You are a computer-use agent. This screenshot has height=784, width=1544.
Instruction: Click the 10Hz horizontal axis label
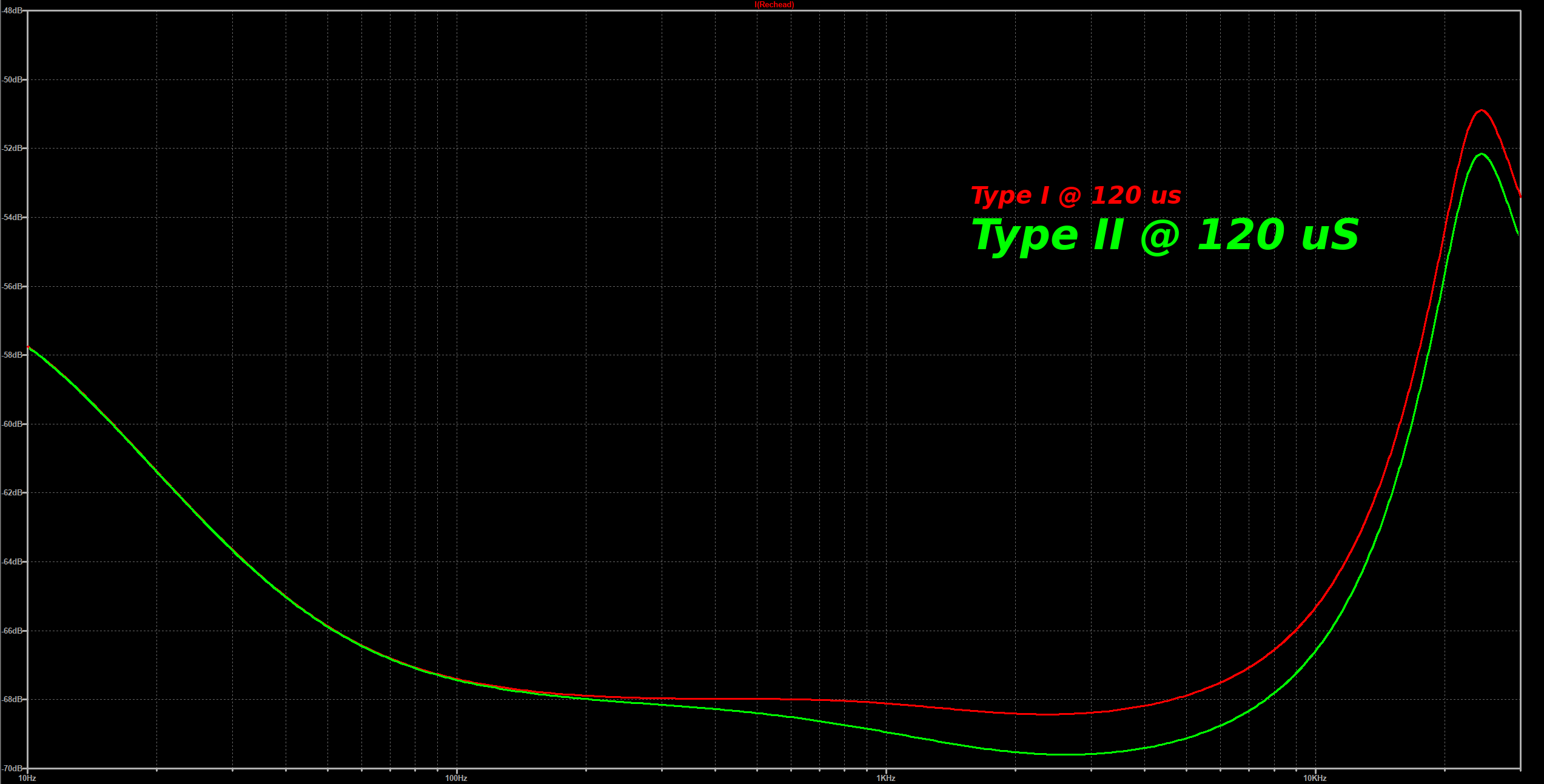(x=27, y=778)
